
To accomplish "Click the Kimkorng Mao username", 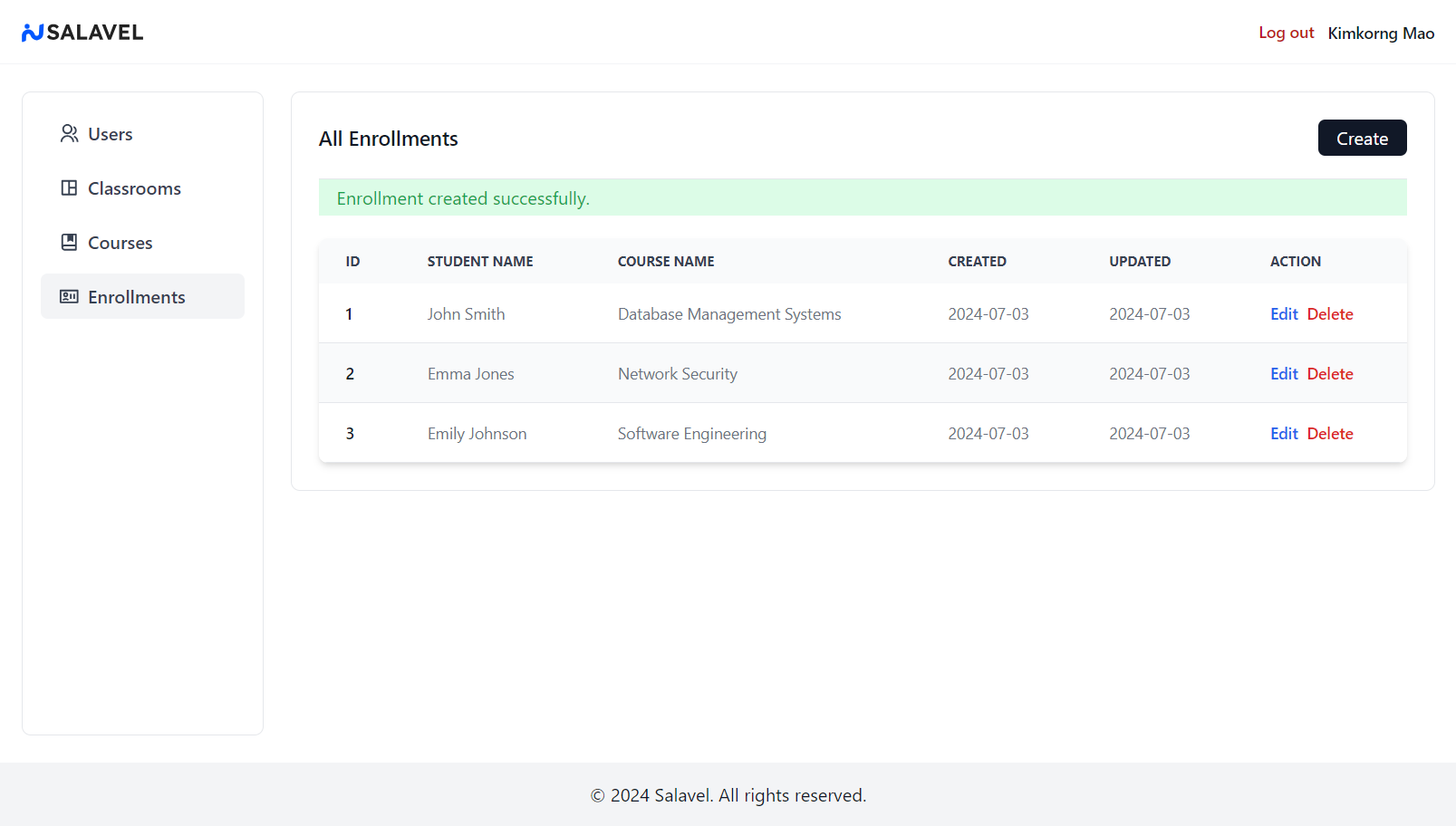I will click(x=1381, y=34).
